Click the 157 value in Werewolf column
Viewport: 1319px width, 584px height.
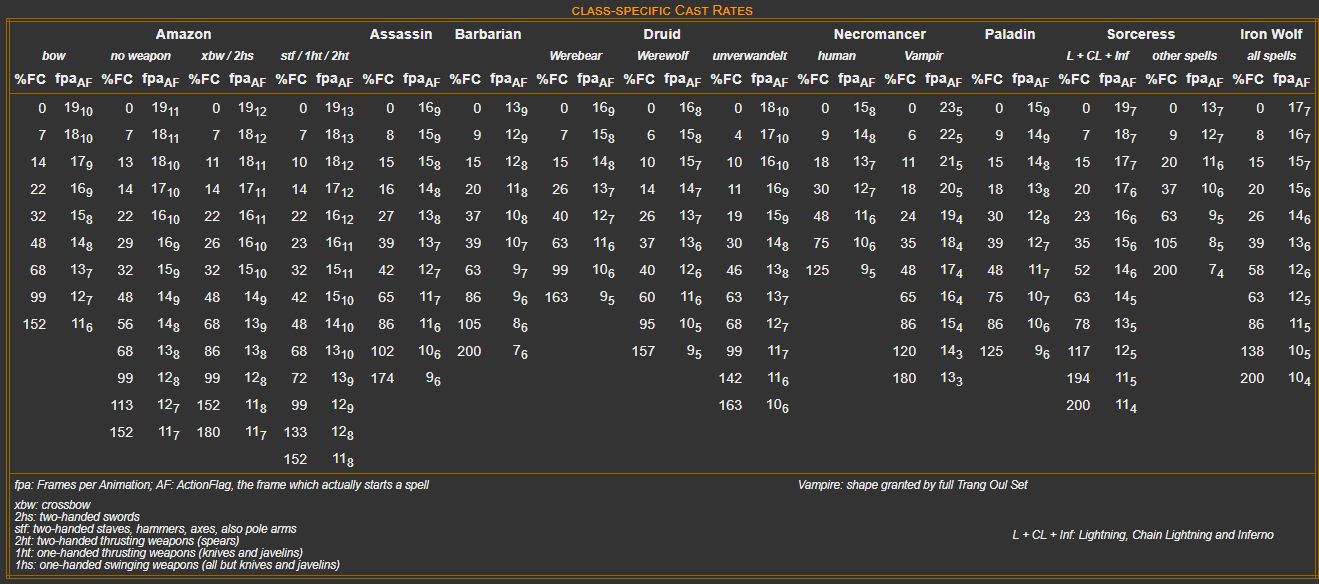click(644, 351)
